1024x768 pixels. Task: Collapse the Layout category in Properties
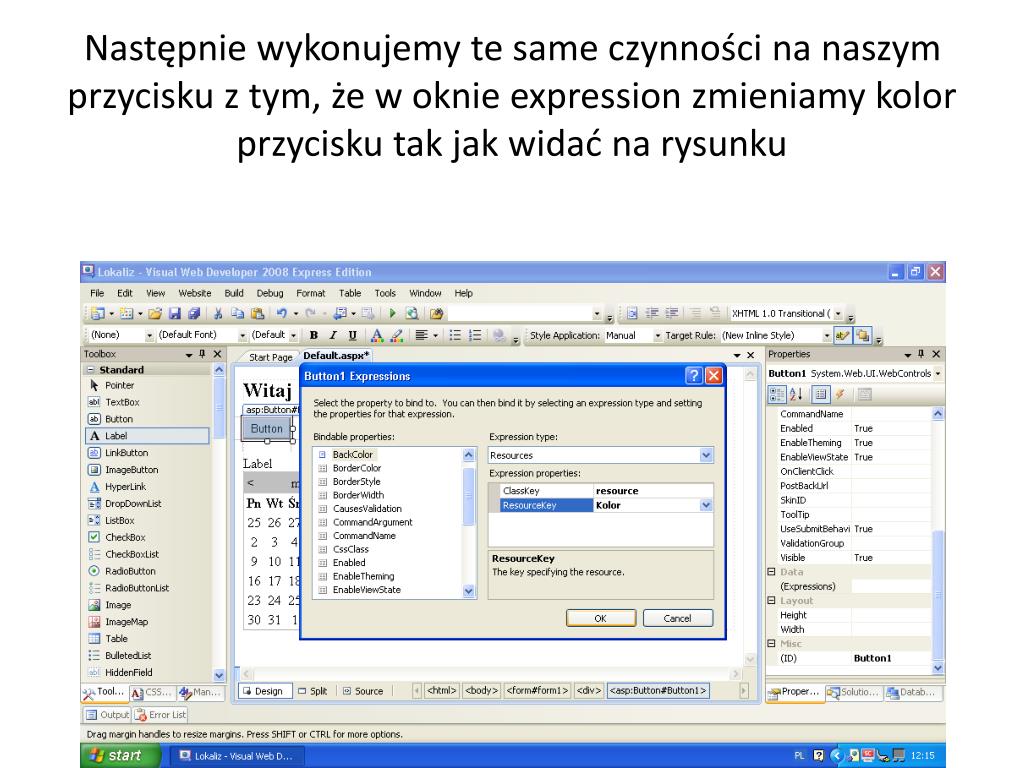[771, 600]
